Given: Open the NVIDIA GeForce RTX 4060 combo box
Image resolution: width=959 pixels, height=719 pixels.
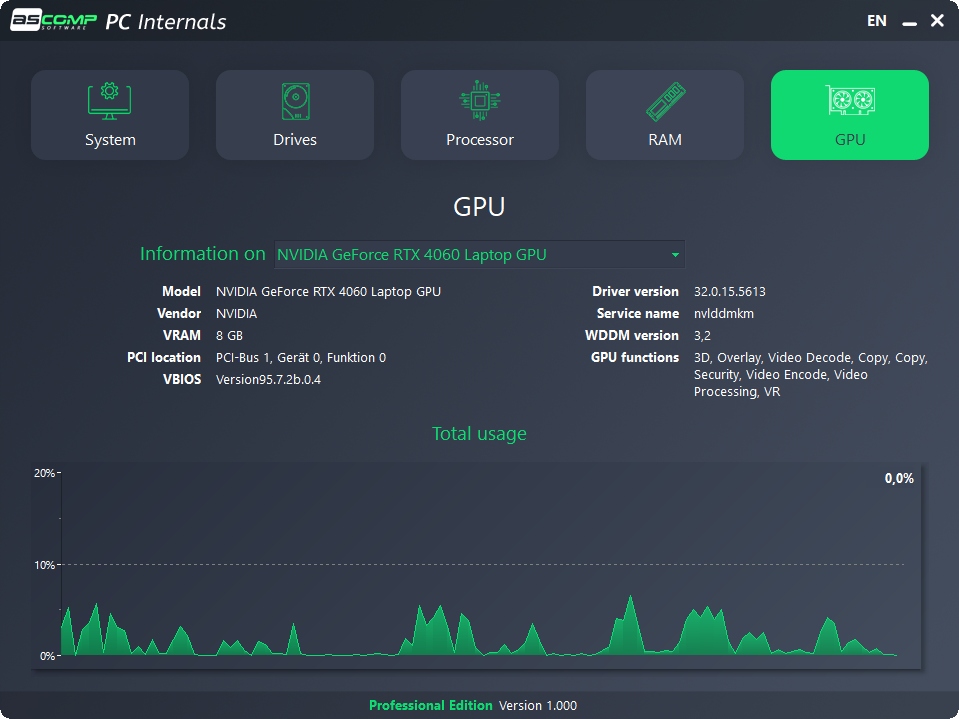Looking at the screenshot, I should click(x=480, y=255).
